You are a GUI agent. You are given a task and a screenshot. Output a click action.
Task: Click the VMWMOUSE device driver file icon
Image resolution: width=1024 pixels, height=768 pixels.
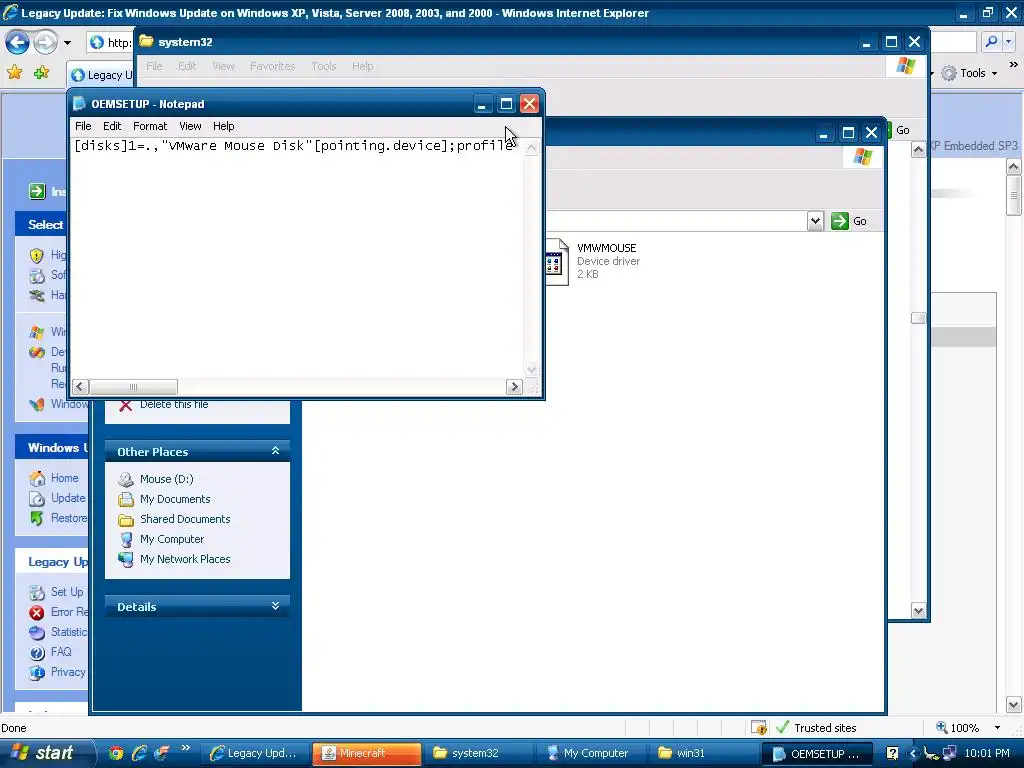pyautogui.click(x=556, y=262)
